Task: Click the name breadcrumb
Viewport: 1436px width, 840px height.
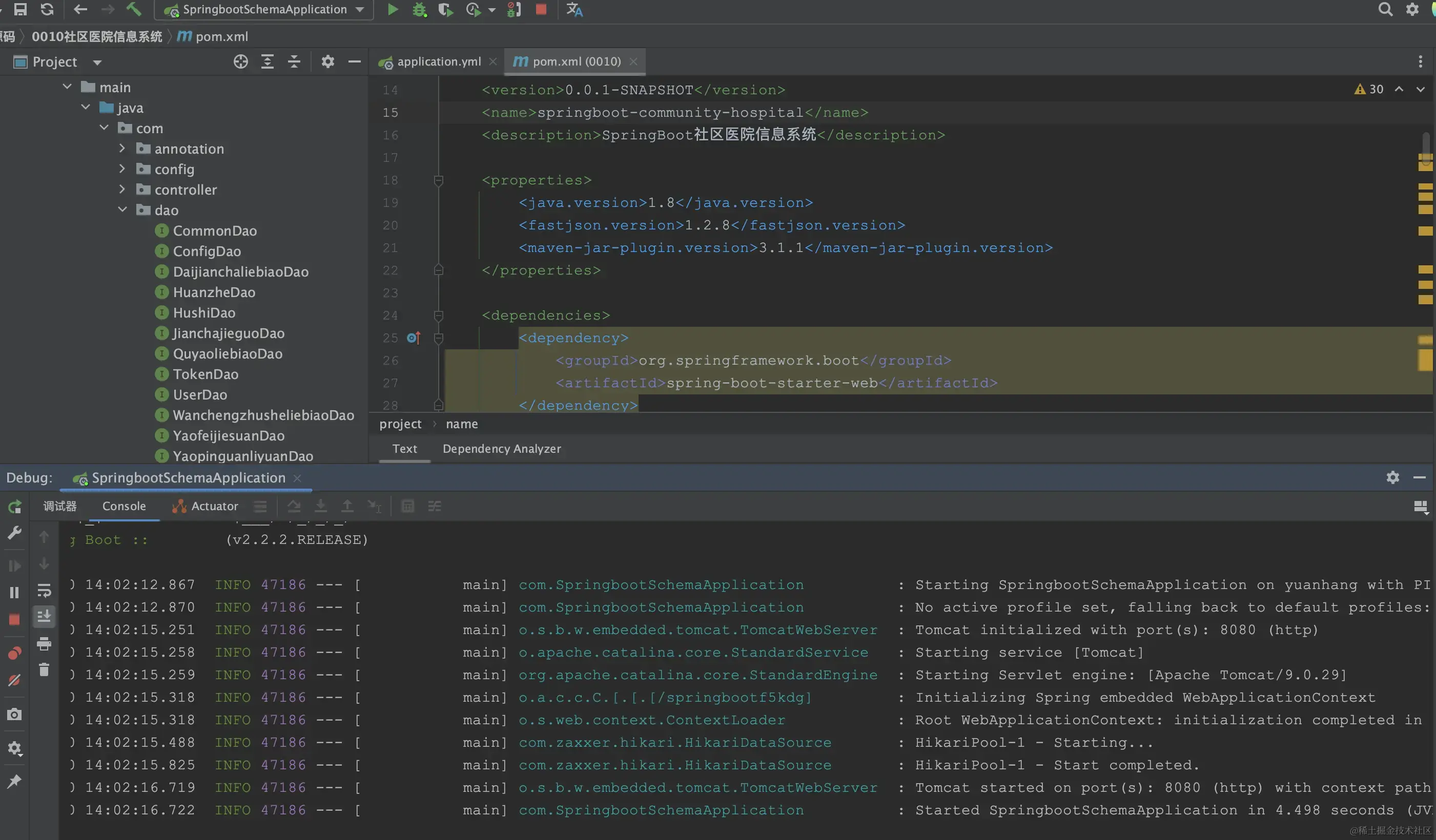Action: (x=462, y=424)
